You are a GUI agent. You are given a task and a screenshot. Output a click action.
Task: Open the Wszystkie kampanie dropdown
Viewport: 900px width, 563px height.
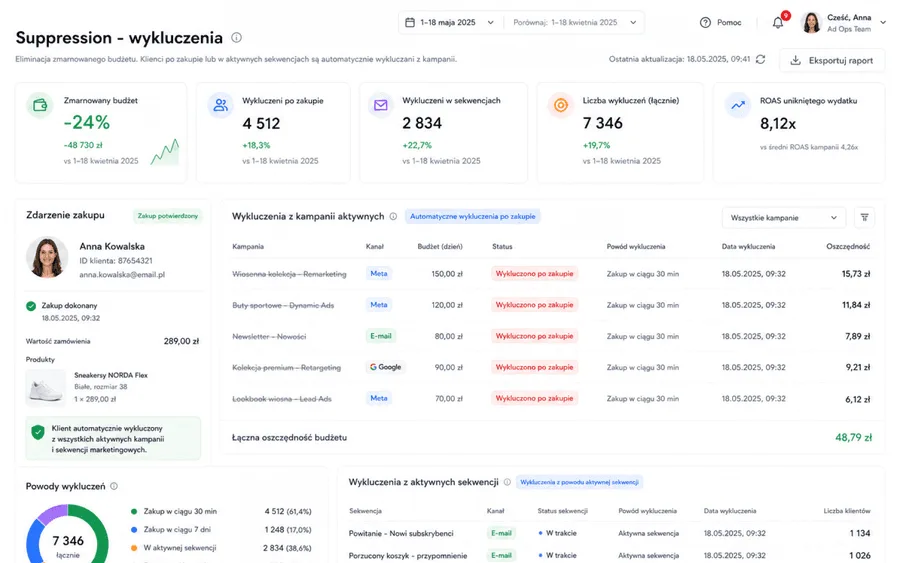coord(783,218)
